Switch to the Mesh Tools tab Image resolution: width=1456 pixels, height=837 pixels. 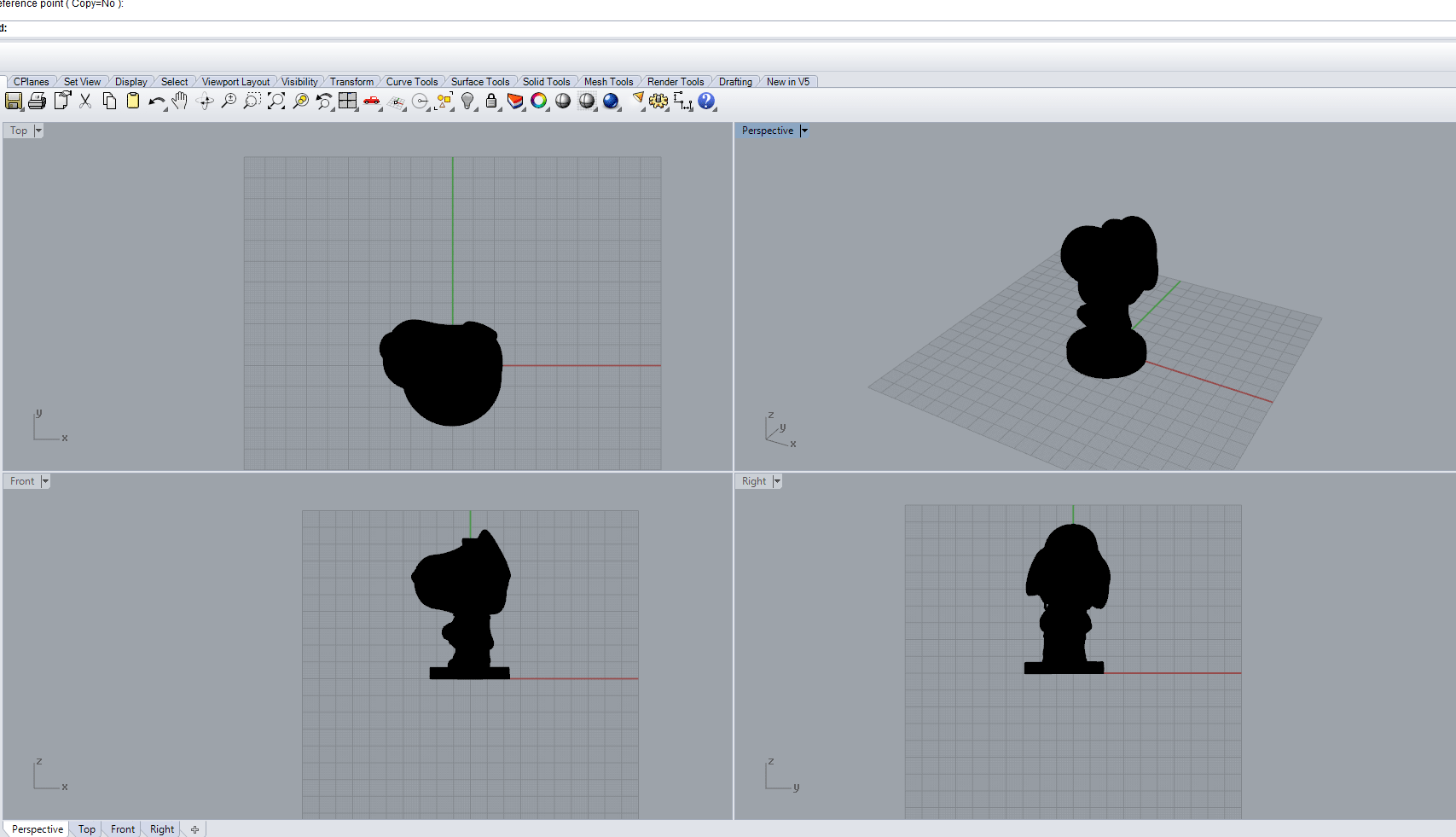(608, 82)
